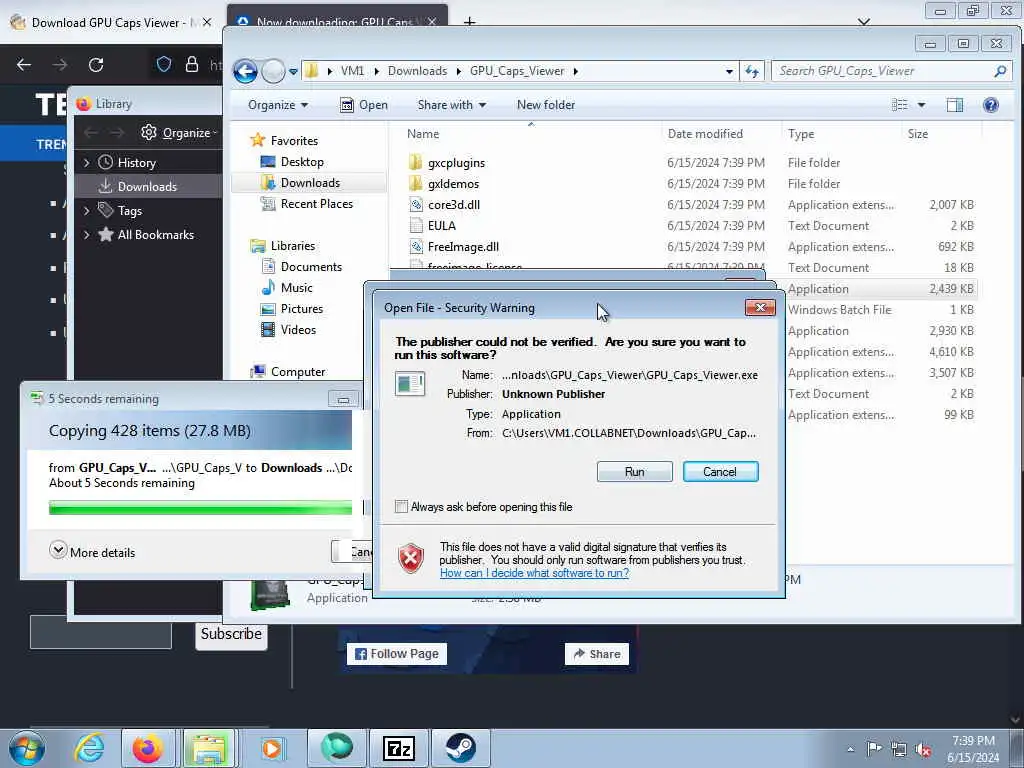Sort by the Size column header
The width and height of the screenshot is (1024, 768).
pos(918,133)
